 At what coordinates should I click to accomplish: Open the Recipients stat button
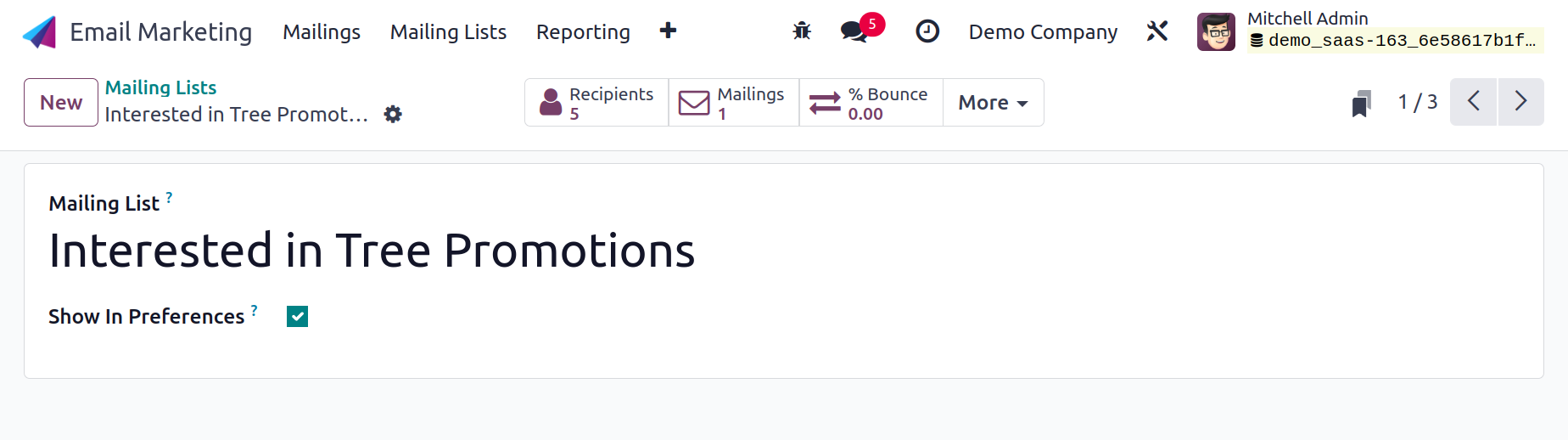tap(596, 103)
